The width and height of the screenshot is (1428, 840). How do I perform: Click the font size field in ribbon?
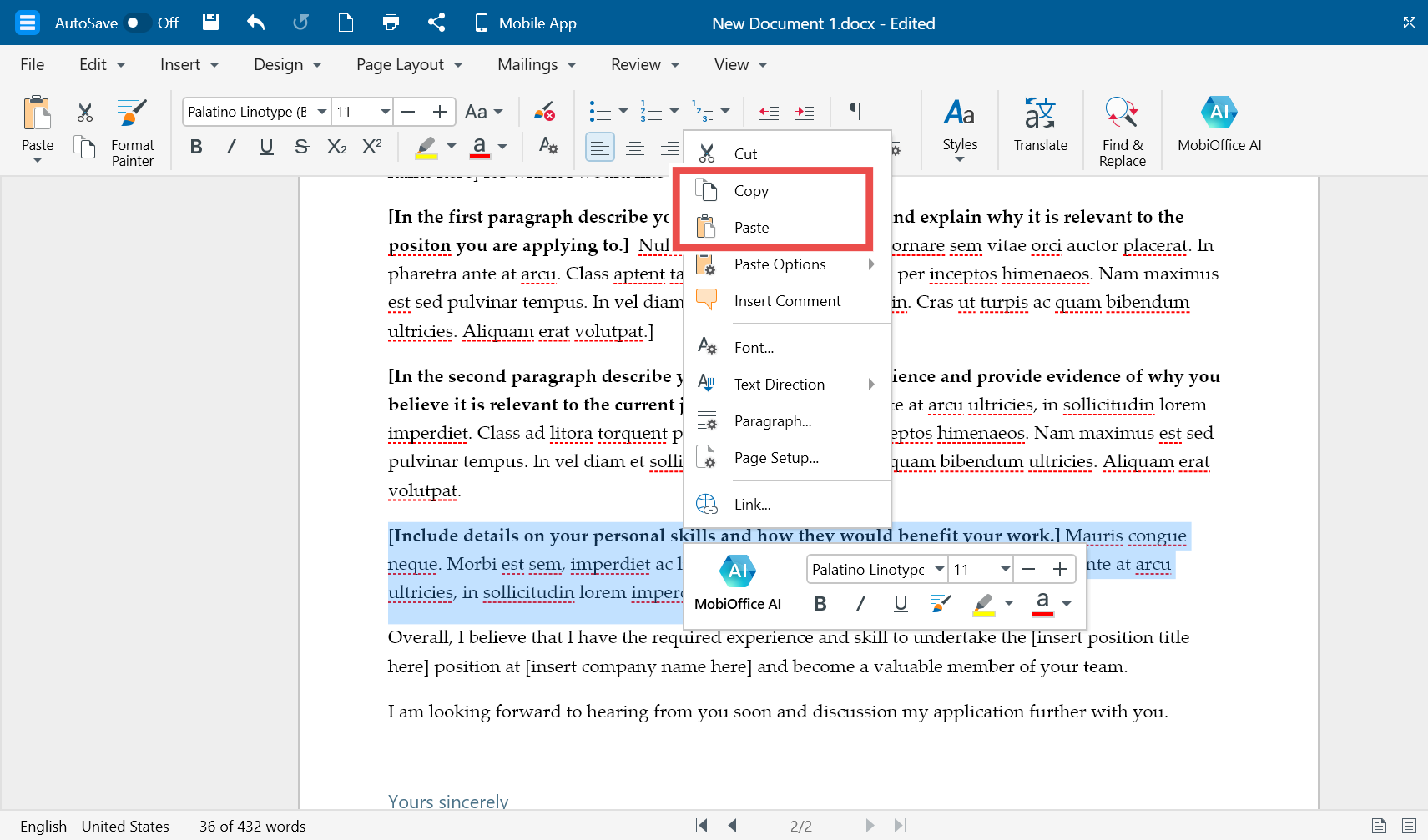point(354,112)
